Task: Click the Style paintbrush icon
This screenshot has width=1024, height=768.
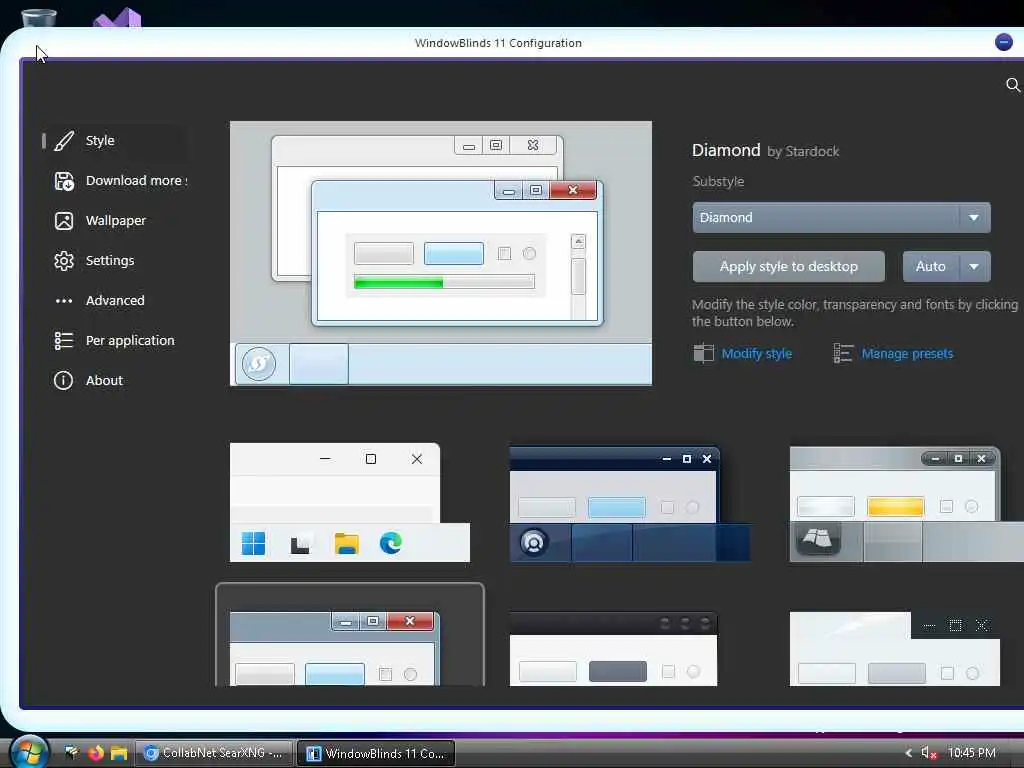Action: 64,140
